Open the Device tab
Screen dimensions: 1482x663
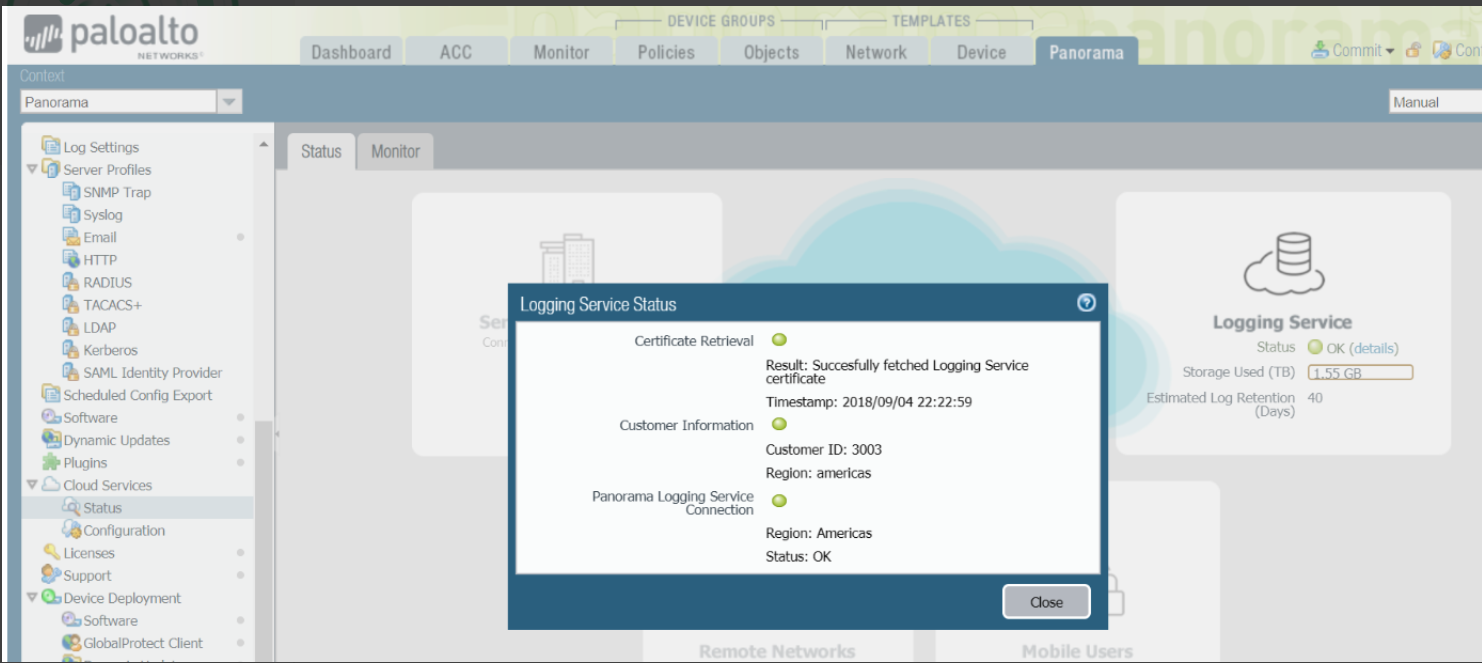tap(981, 52)
